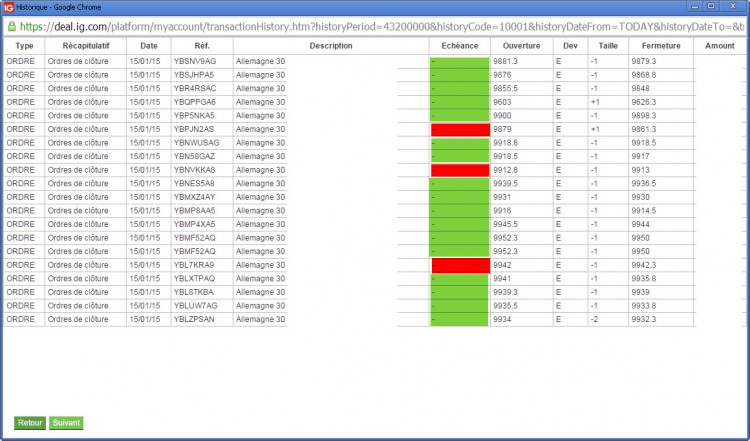Click the Dev column header
Image resolution: width=750 pixels, height=441 pixels.
coord(570,46)
